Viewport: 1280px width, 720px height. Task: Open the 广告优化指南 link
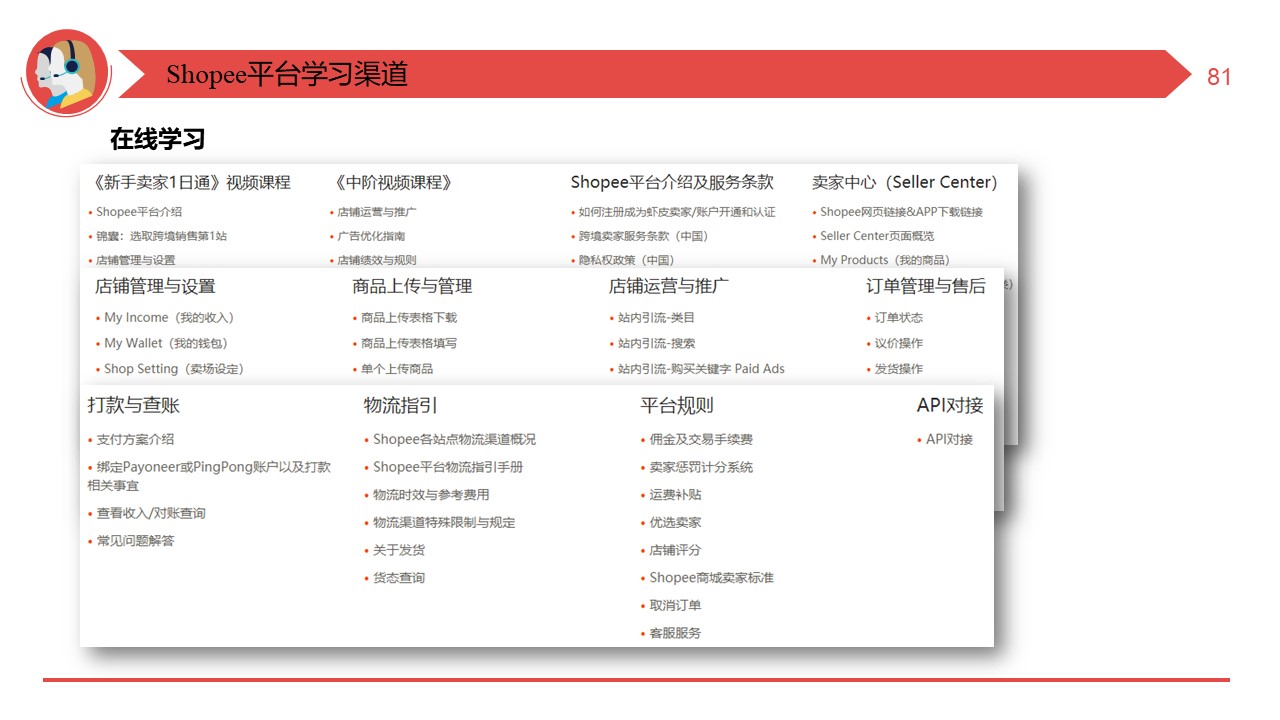(x=370, y=236)
